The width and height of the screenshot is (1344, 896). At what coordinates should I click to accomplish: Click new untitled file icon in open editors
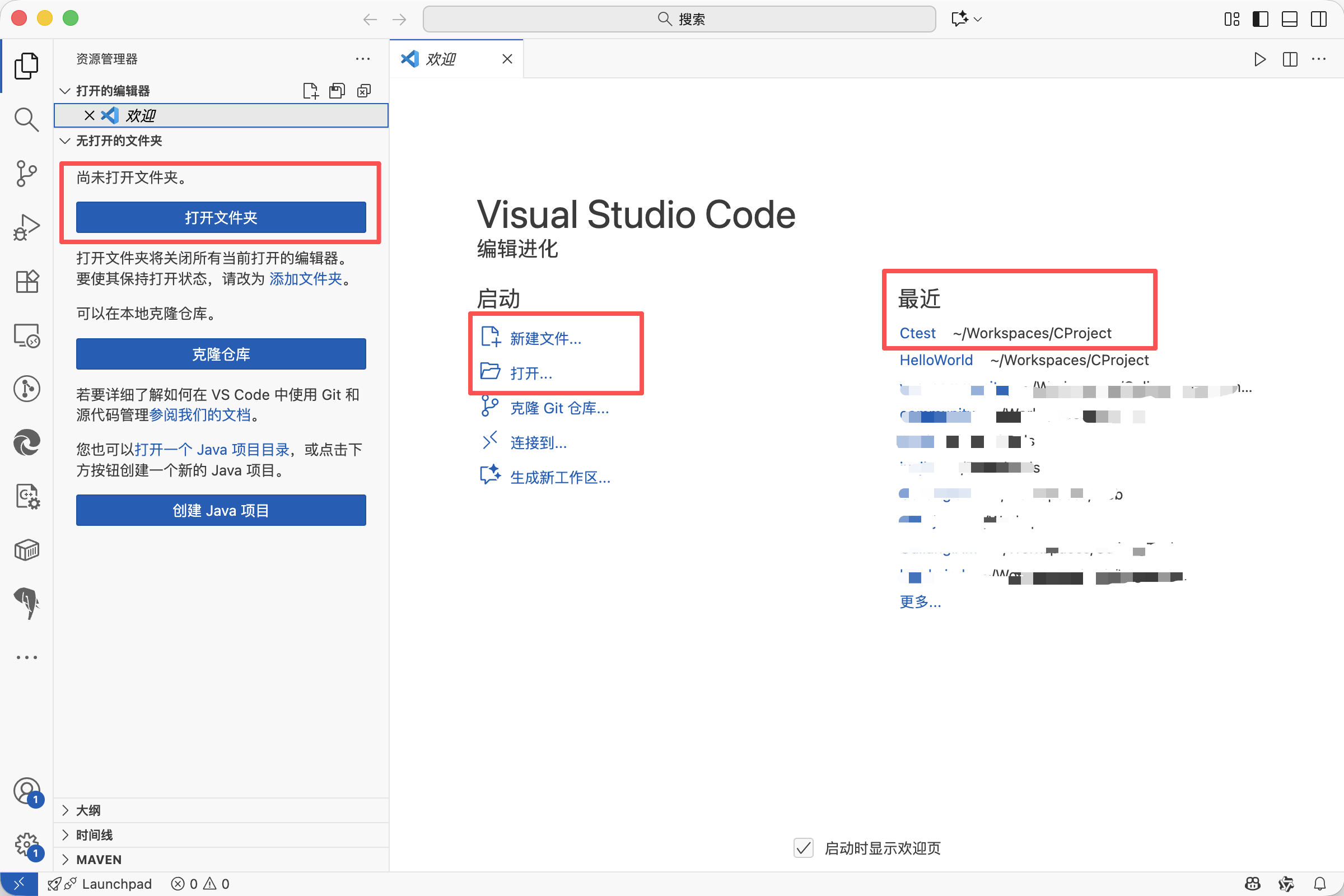click(310, 91)
